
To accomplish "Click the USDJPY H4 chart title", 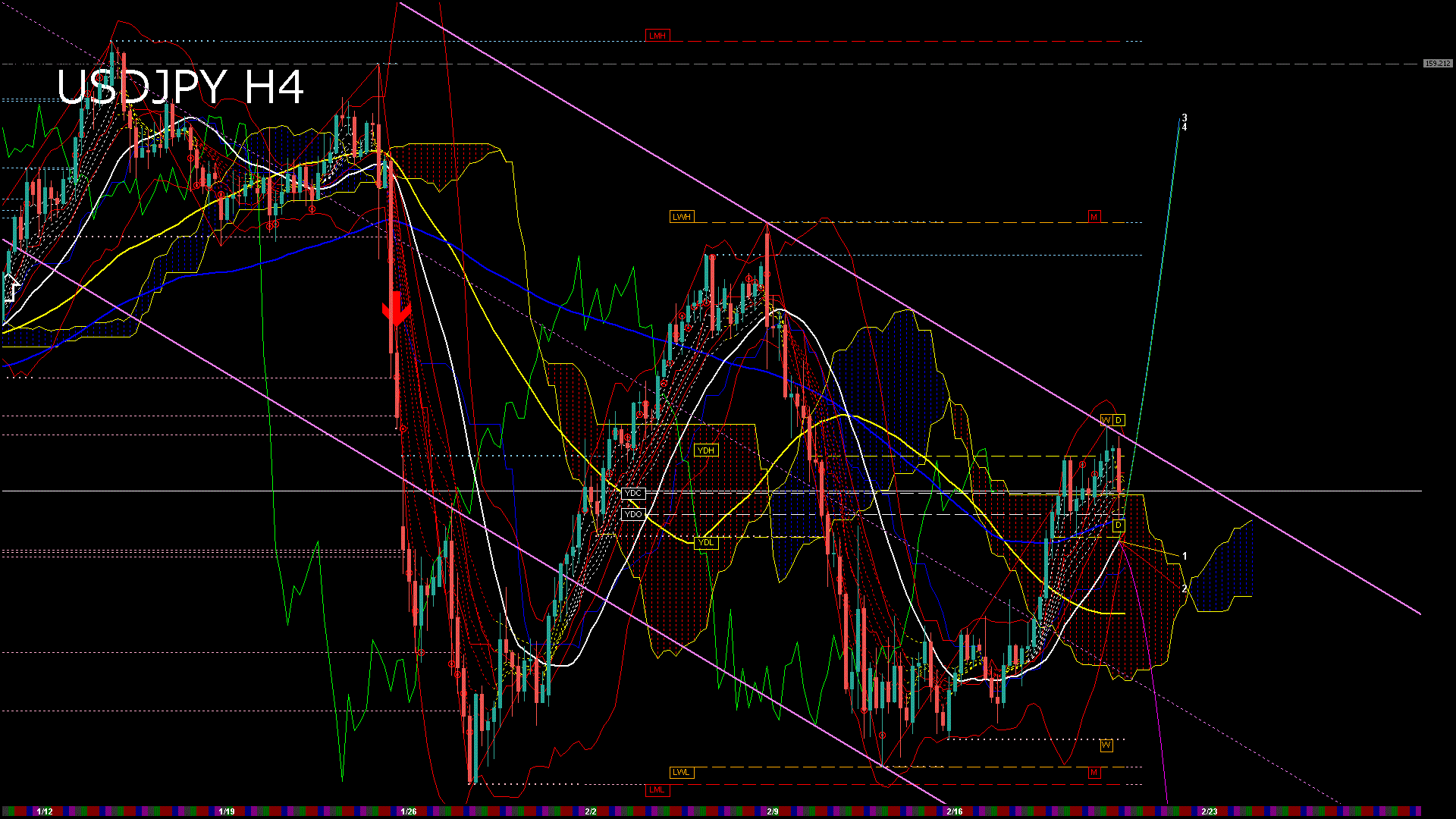I will point(180,87).
